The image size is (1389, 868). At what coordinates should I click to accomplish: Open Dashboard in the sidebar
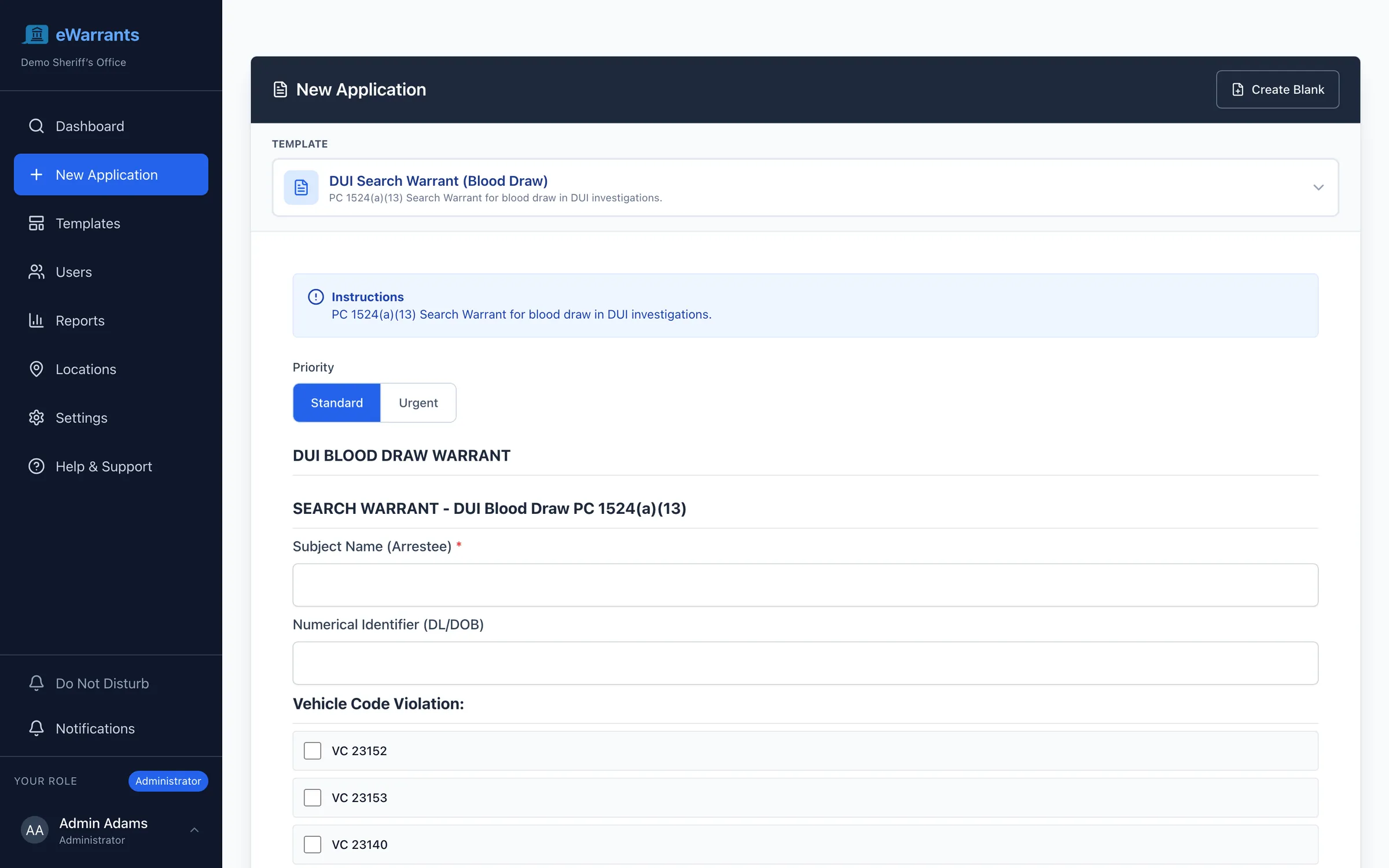[x=111, y=126]
